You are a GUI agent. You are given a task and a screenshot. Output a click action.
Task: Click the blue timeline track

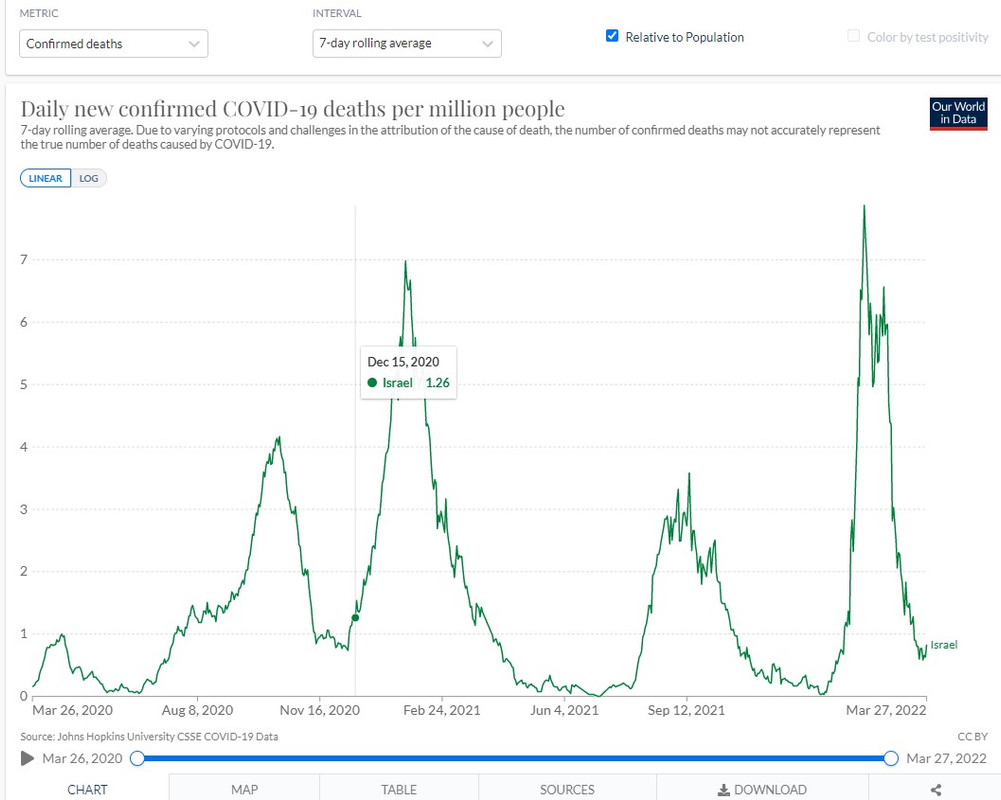tap(514, 758)
